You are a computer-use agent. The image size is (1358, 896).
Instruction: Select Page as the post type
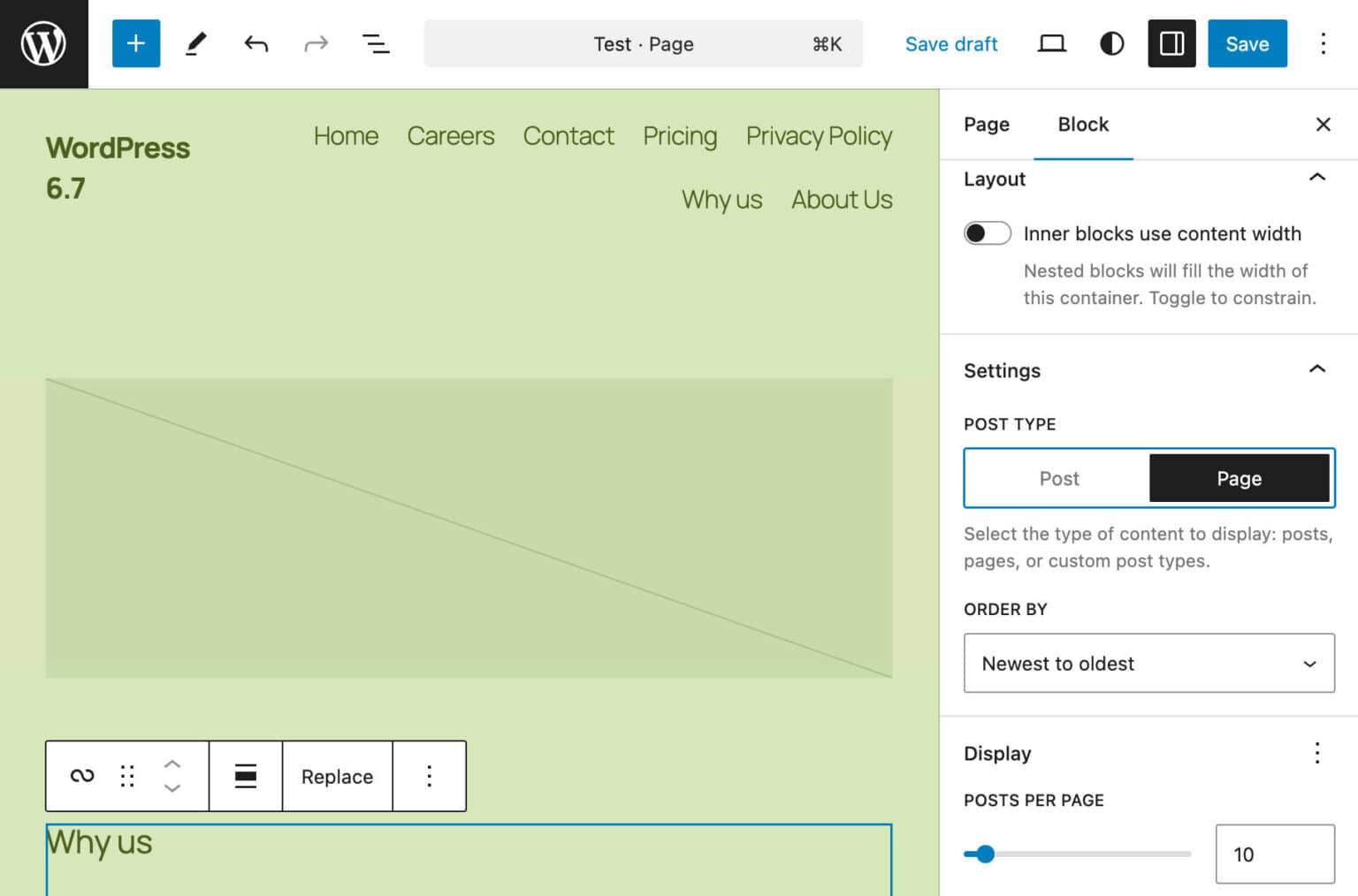(x=1239, y=478)
